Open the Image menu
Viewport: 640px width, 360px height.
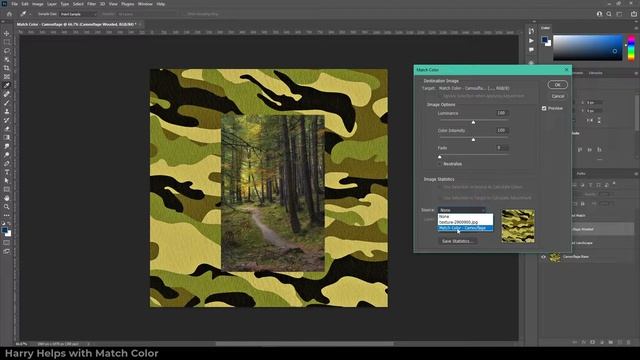(x=38, y=4)
